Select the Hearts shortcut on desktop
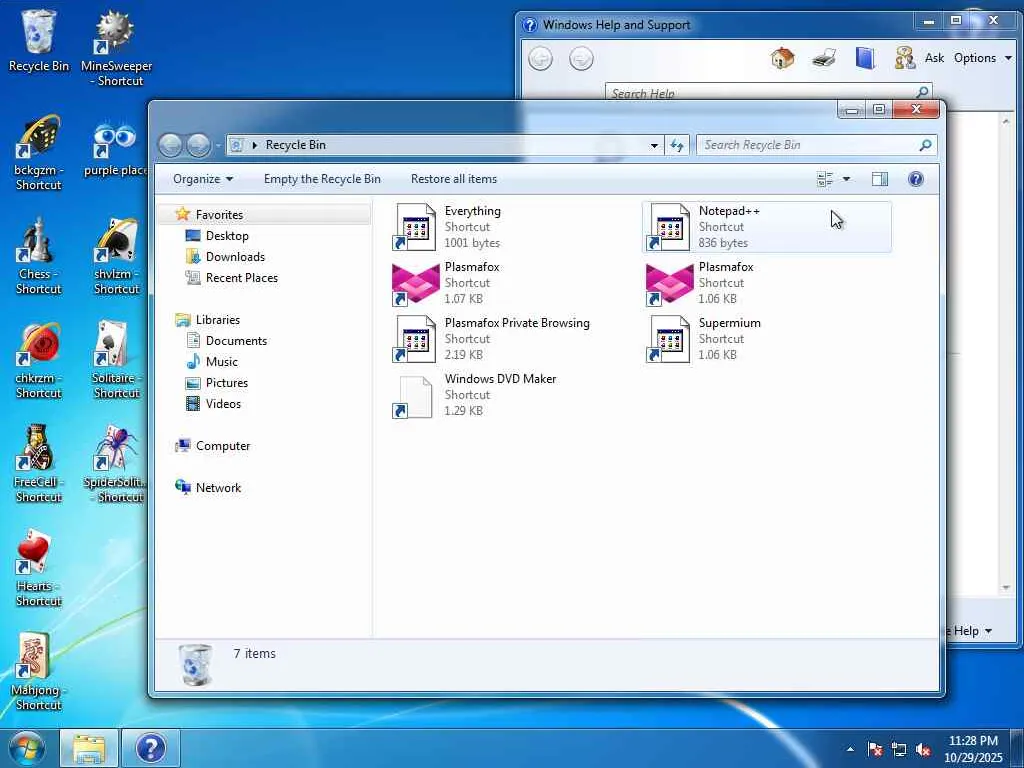Screen dimensions: 1024x768 pos(39,568)
